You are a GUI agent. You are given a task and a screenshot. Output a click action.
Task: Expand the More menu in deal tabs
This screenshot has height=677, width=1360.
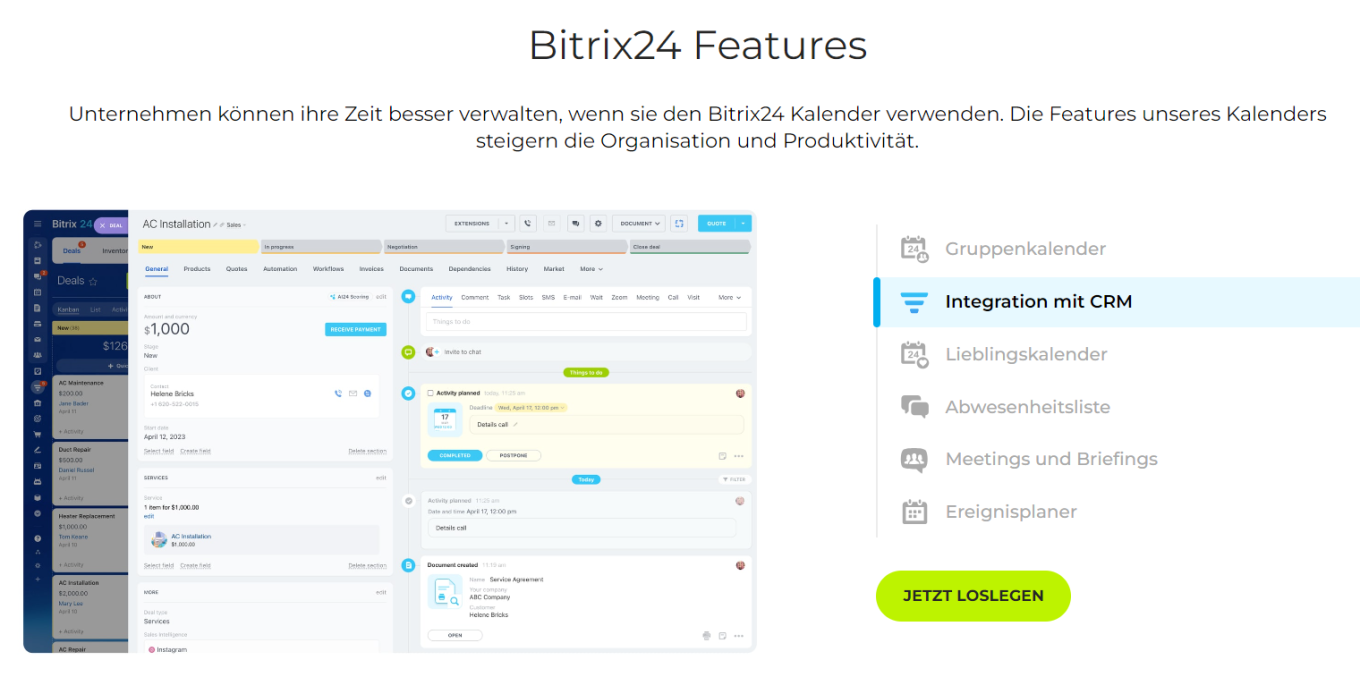tap(591, 269)
